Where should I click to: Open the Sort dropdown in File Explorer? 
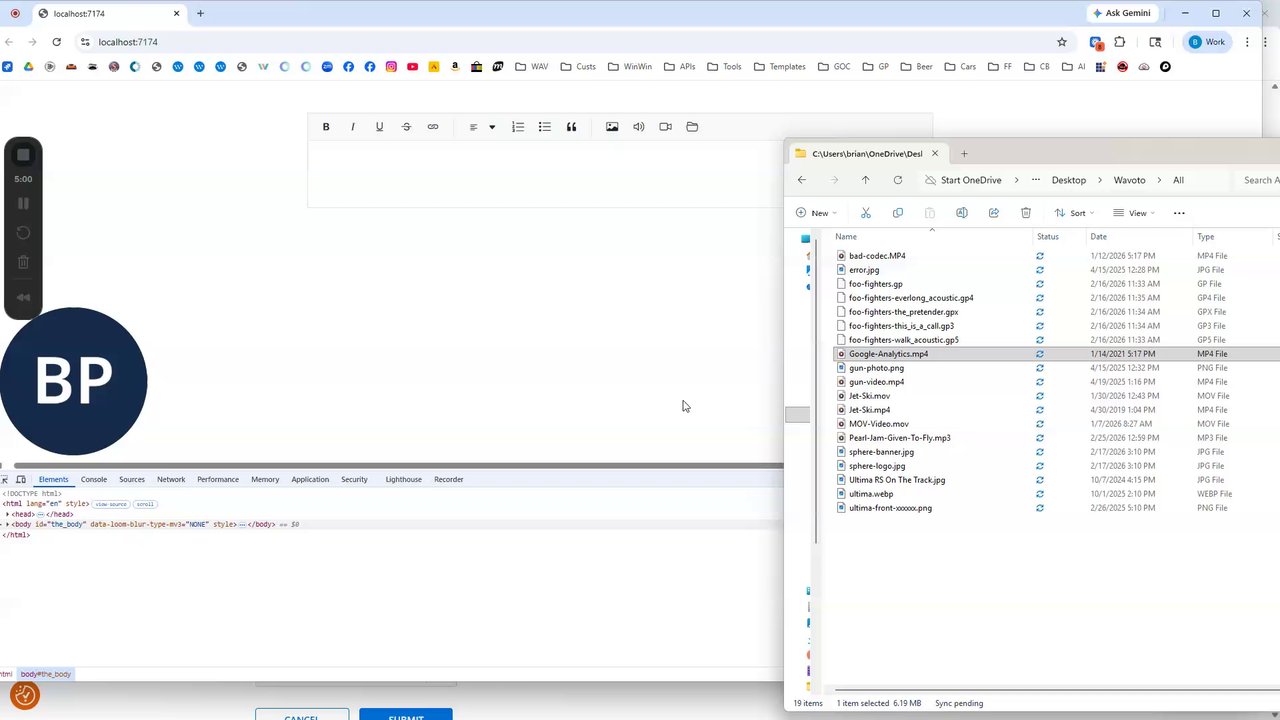[x=1075, y=213]
